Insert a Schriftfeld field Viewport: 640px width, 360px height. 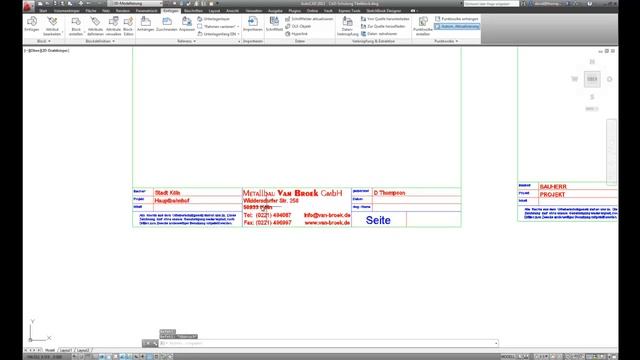(274, 24)
